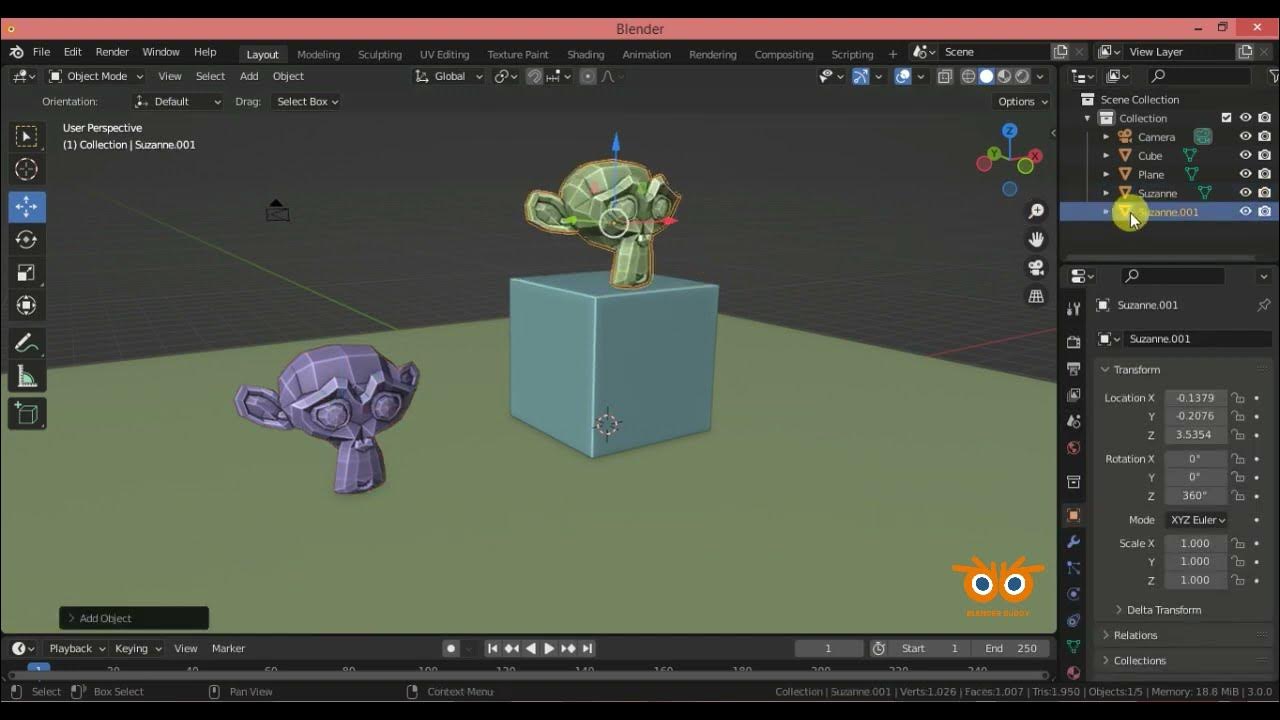The width and height of the screenshot is (1280, 720).
Task: Activate the Transform tool
Action: point(27,306)
